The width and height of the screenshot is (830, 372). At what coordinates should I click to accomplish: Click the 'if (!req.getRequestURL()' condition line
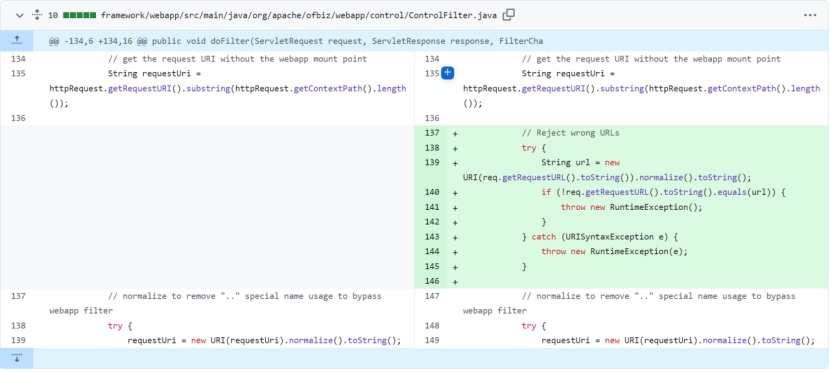663,192
